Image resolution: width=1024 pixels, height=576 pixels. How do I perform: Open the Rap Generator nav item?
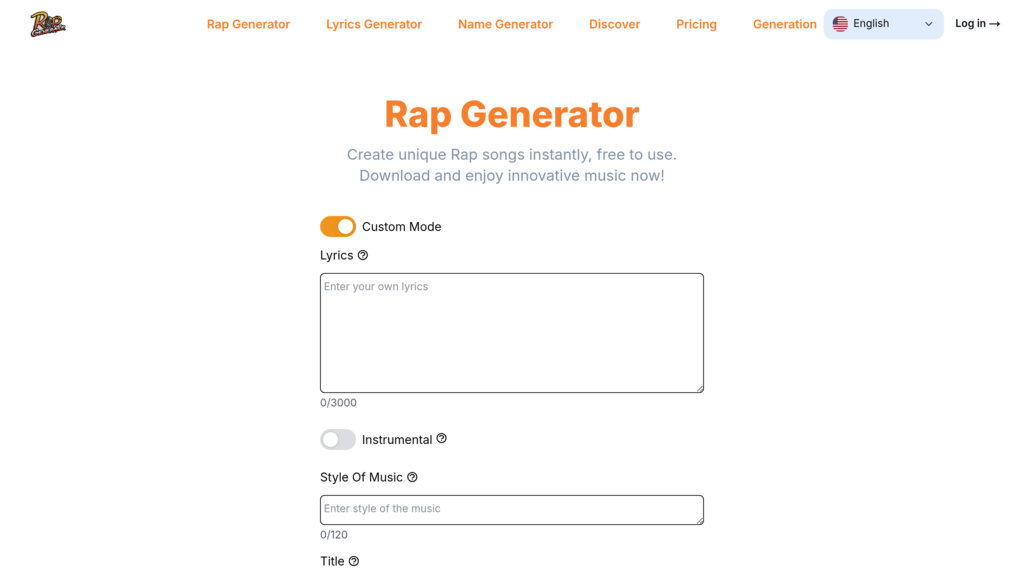point(248,24)
